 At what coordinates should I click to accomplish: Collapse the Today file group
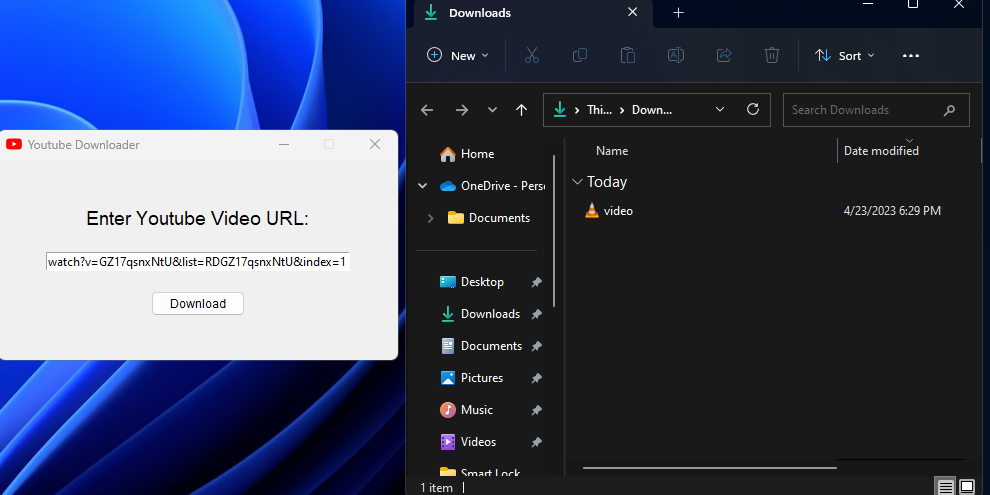coord(576,182)
